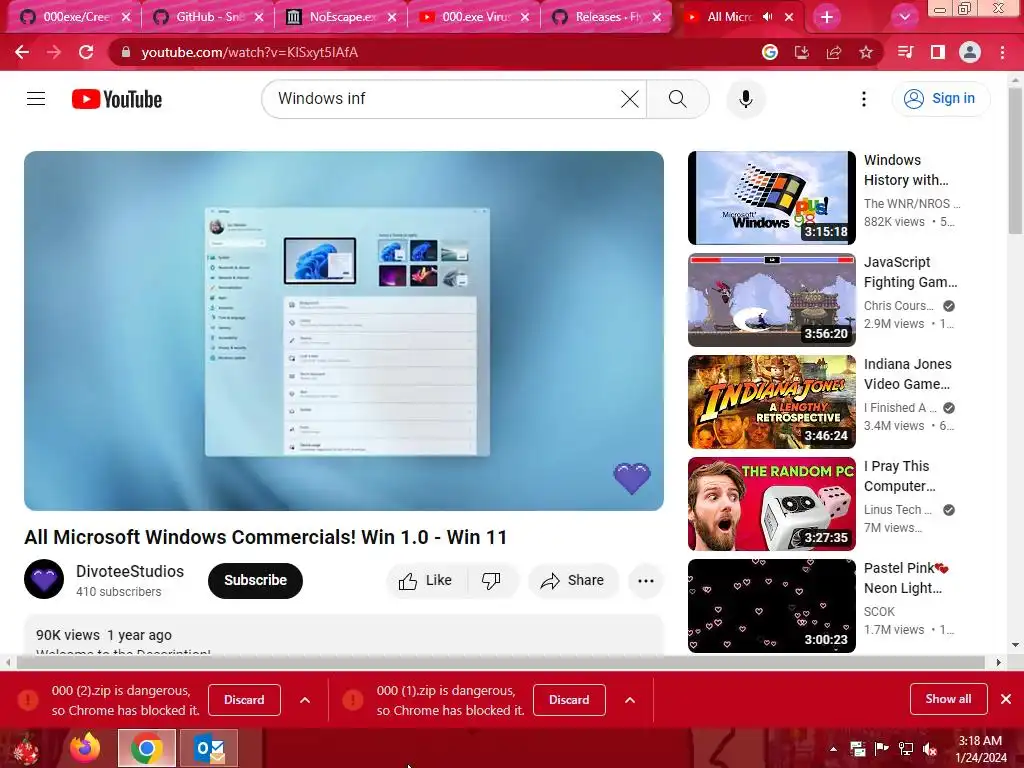Open The Random PC thumbnail
Screen dimensions: 1024x768
(771, 504)
